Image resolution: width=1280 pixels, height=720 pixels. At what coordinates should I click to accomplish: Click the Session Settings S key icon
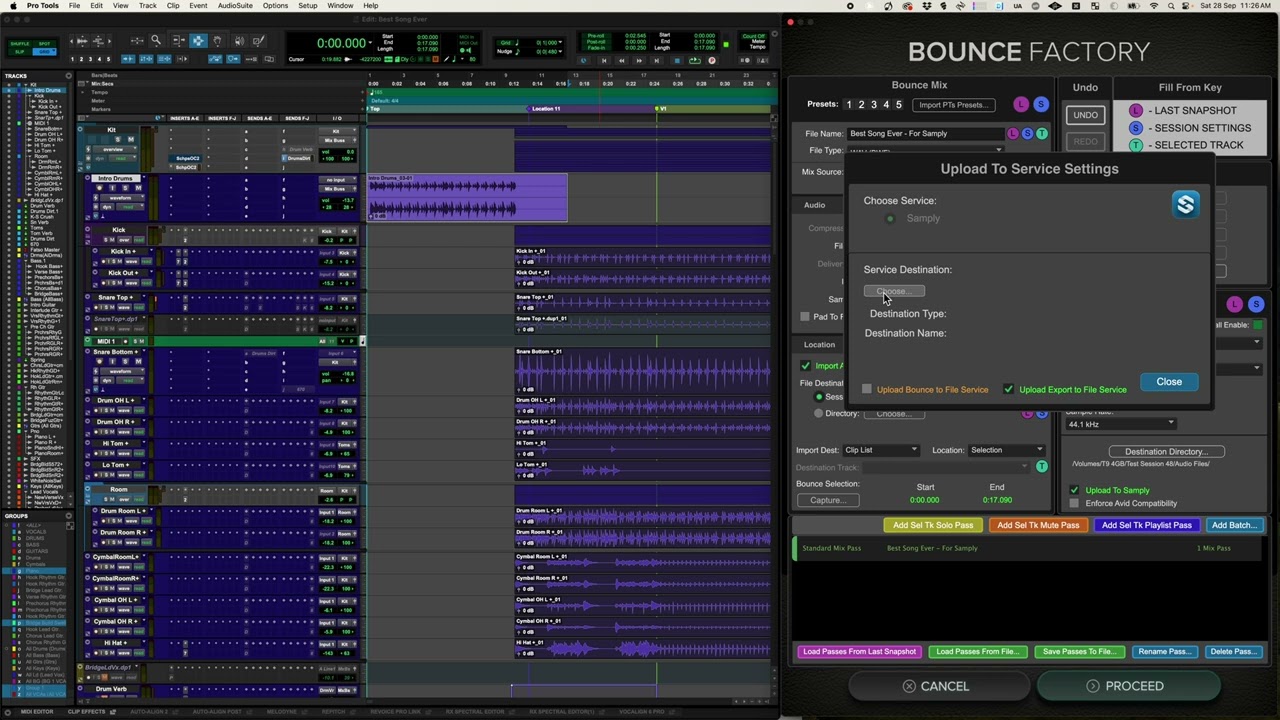pyautogui.click(x=1135, y=128)
